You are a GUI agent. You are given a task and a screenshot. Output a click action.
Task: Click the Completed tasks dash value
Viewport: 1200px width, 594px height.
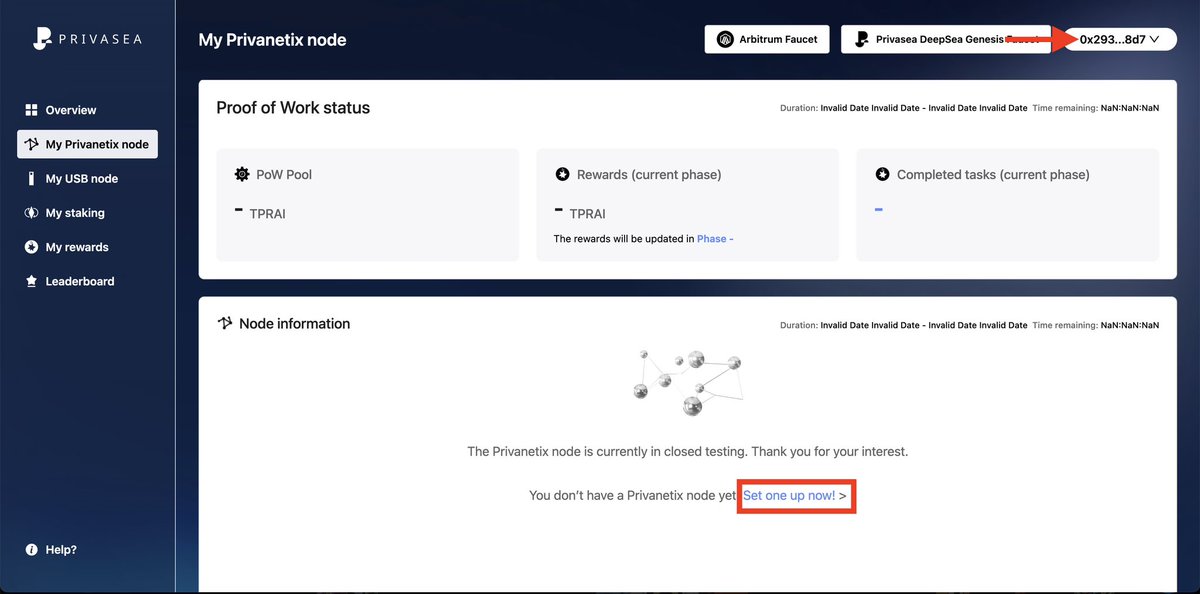click(x=878, y=209)
